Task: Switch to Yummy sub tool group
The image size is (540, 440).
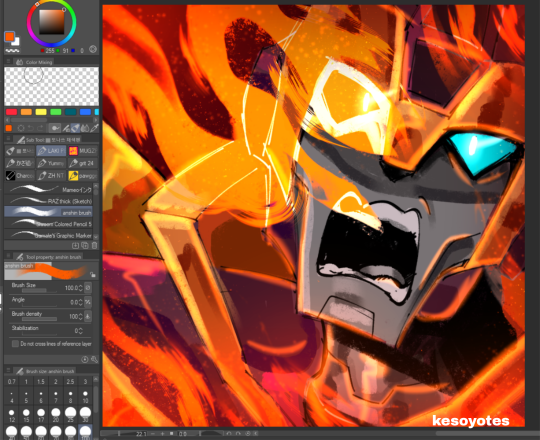Action: click(x=51, y=163)
